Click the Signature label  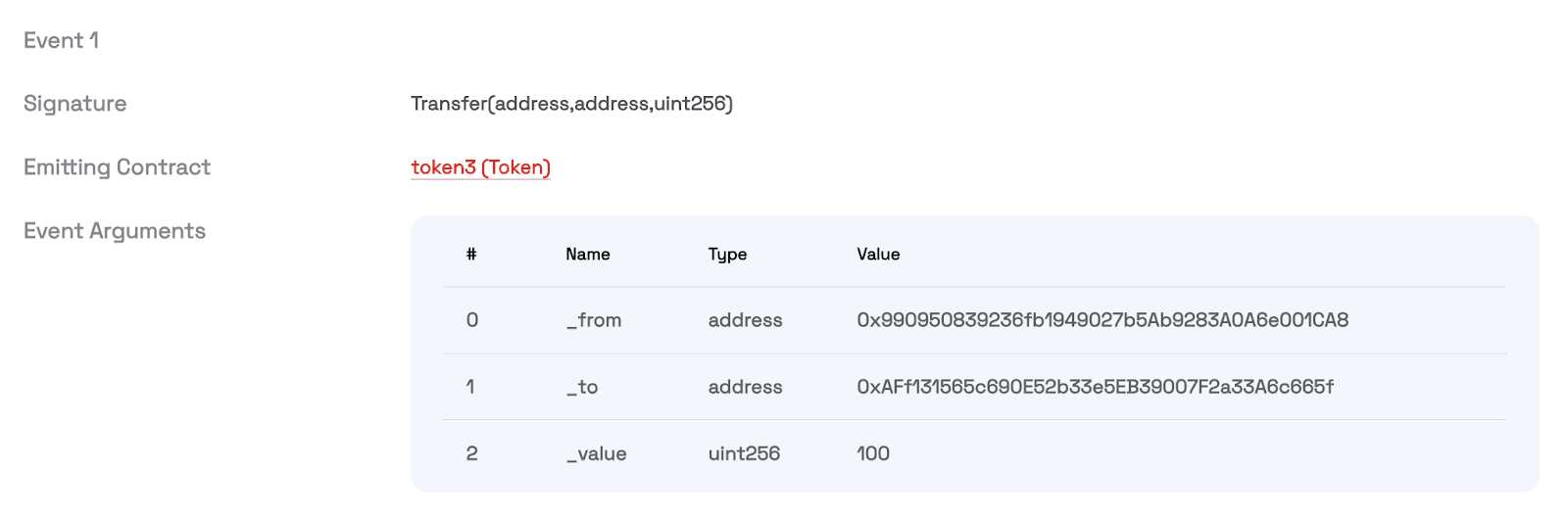[x=75, y=104]
